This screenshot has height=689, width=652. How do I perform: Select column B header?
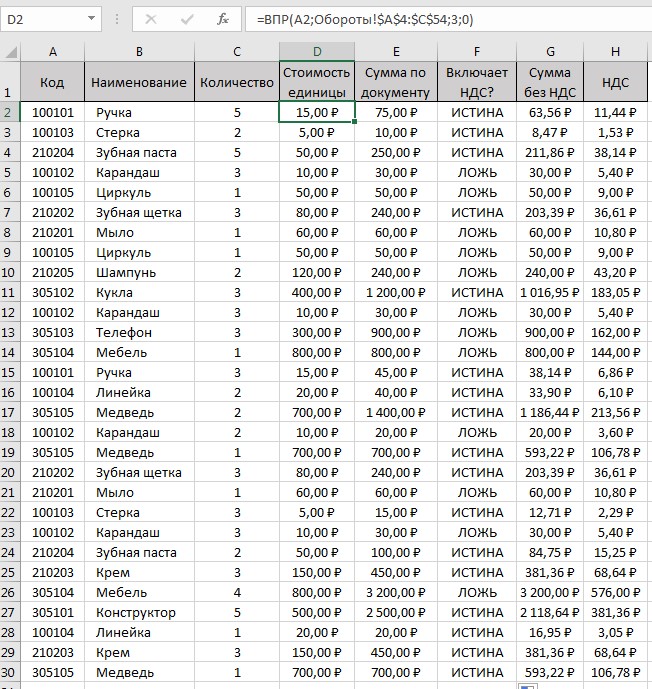139,52
